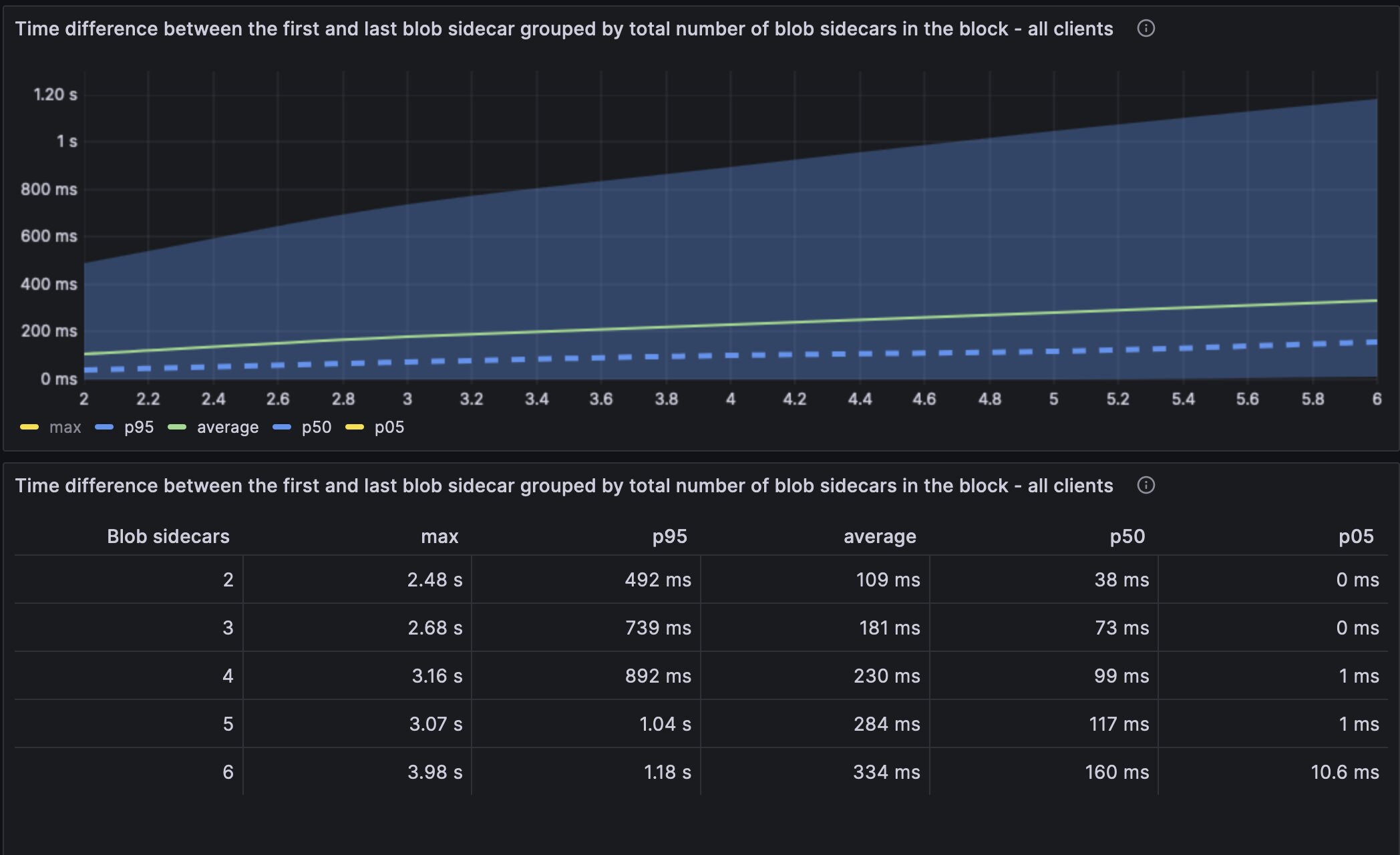Toggle the p05 series in legend

coord(389,427)
